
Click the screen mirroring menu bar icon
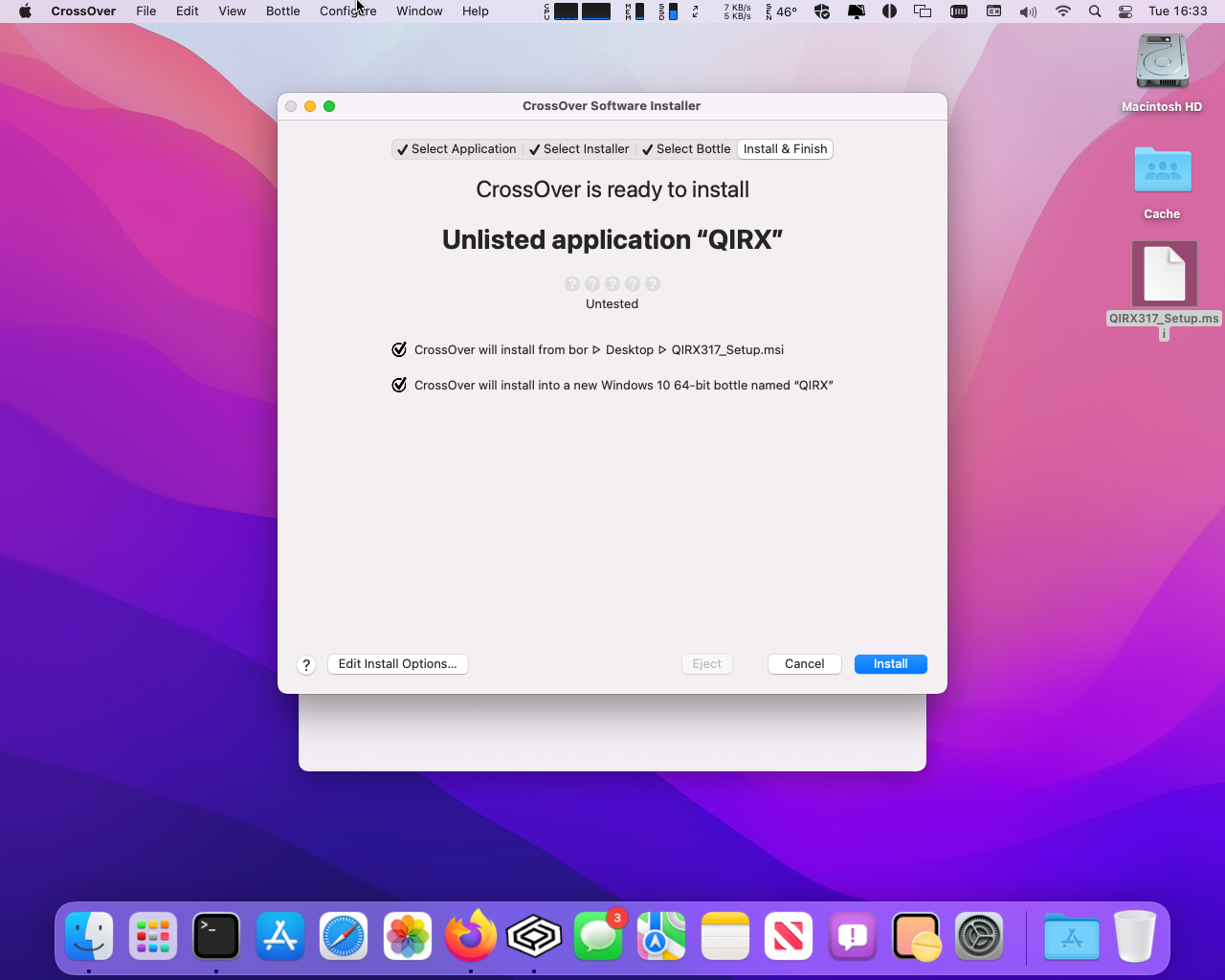923,11
